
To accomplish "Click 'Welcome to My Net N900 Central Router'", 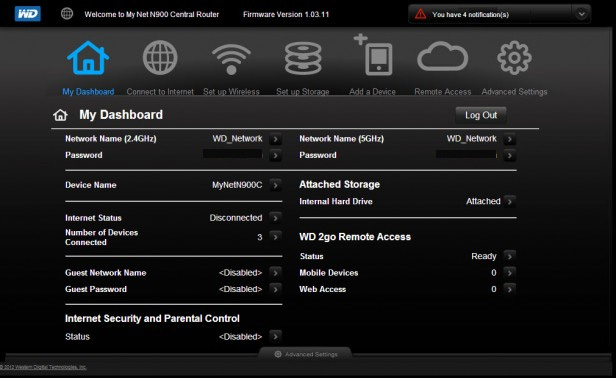I will point(152,15).
